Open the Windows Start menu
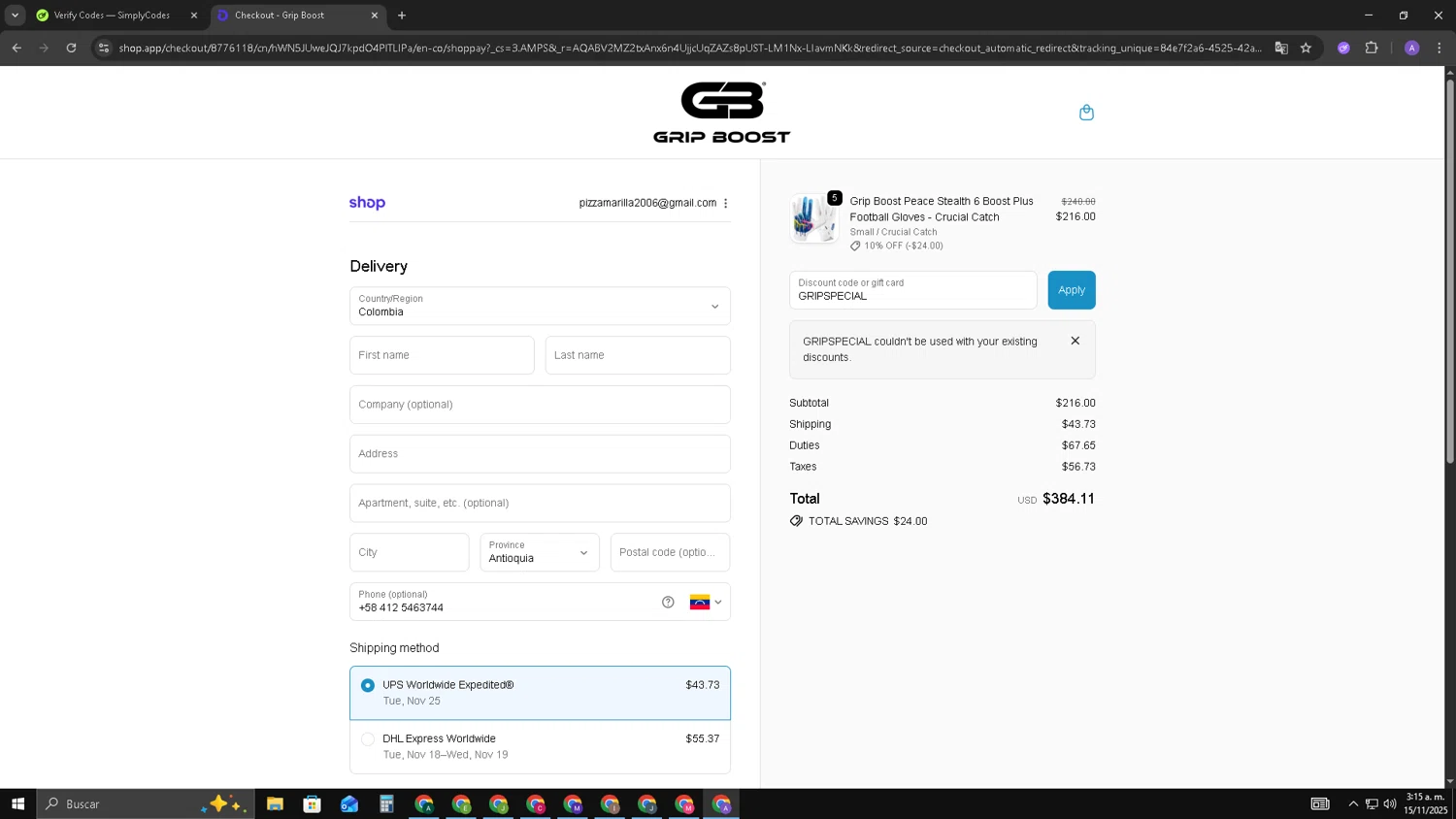Image resolution: width=1456 pixels, height=819 pixels. click(x=17, y=803)
